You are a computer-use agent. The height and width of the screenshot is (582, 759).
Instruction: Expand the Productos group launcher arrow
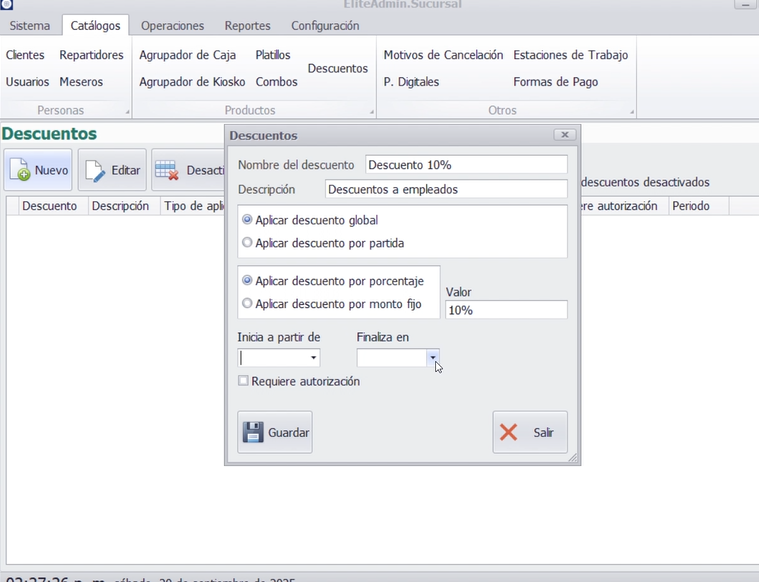[x=372, y=112]
